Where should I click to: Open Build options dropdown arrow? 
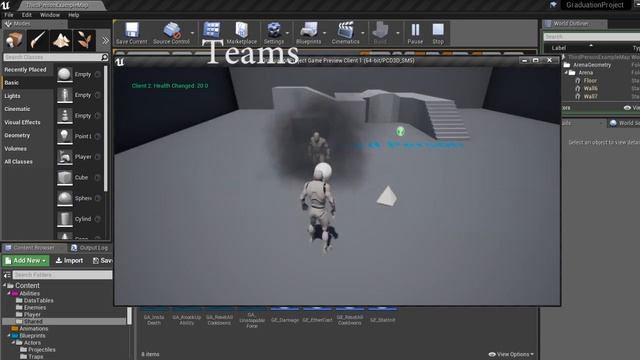pyautogui.click(x=398, y=33)
